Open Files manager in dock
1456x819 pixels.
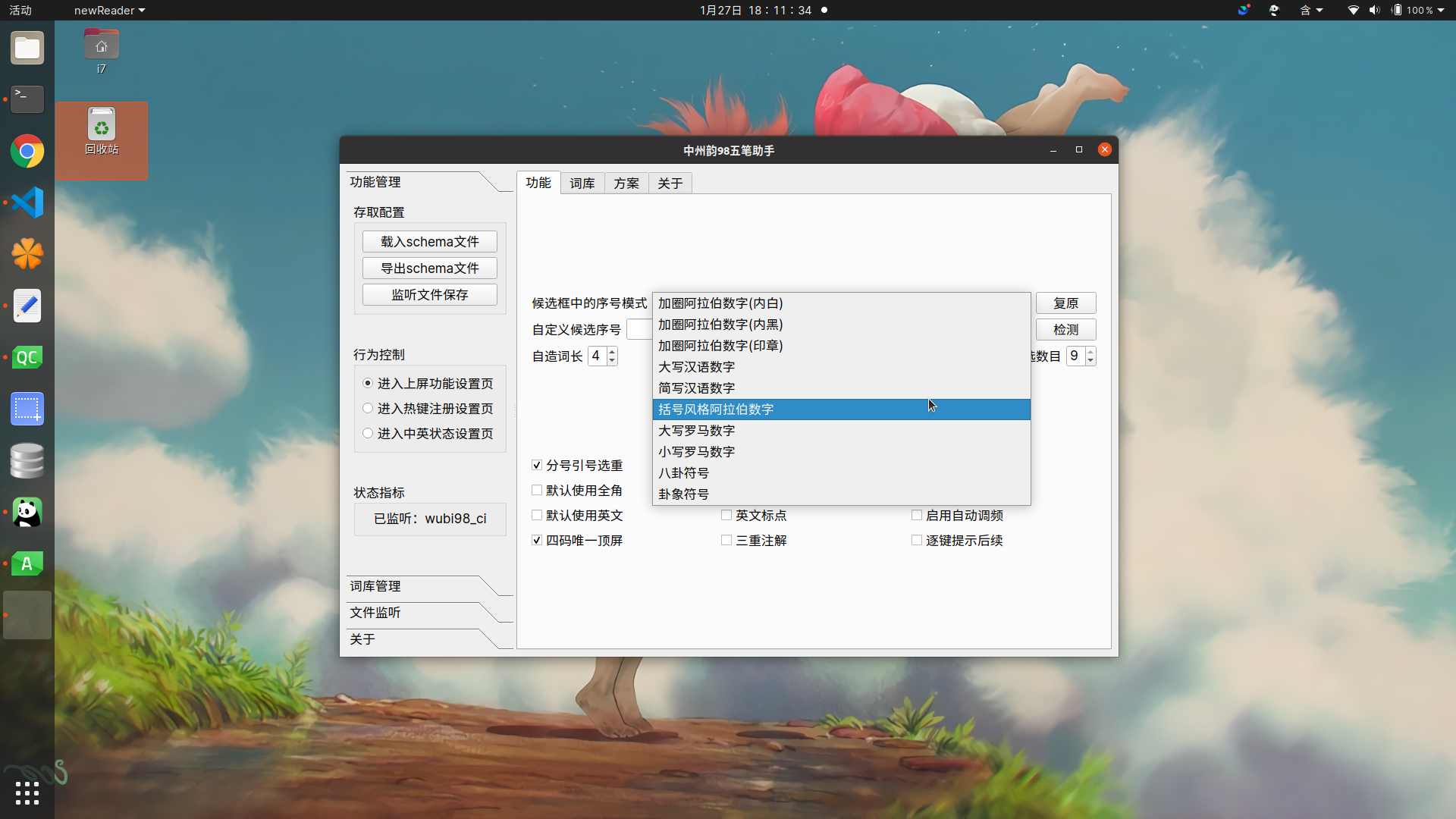pyautogui.click(x=27, y=49)
